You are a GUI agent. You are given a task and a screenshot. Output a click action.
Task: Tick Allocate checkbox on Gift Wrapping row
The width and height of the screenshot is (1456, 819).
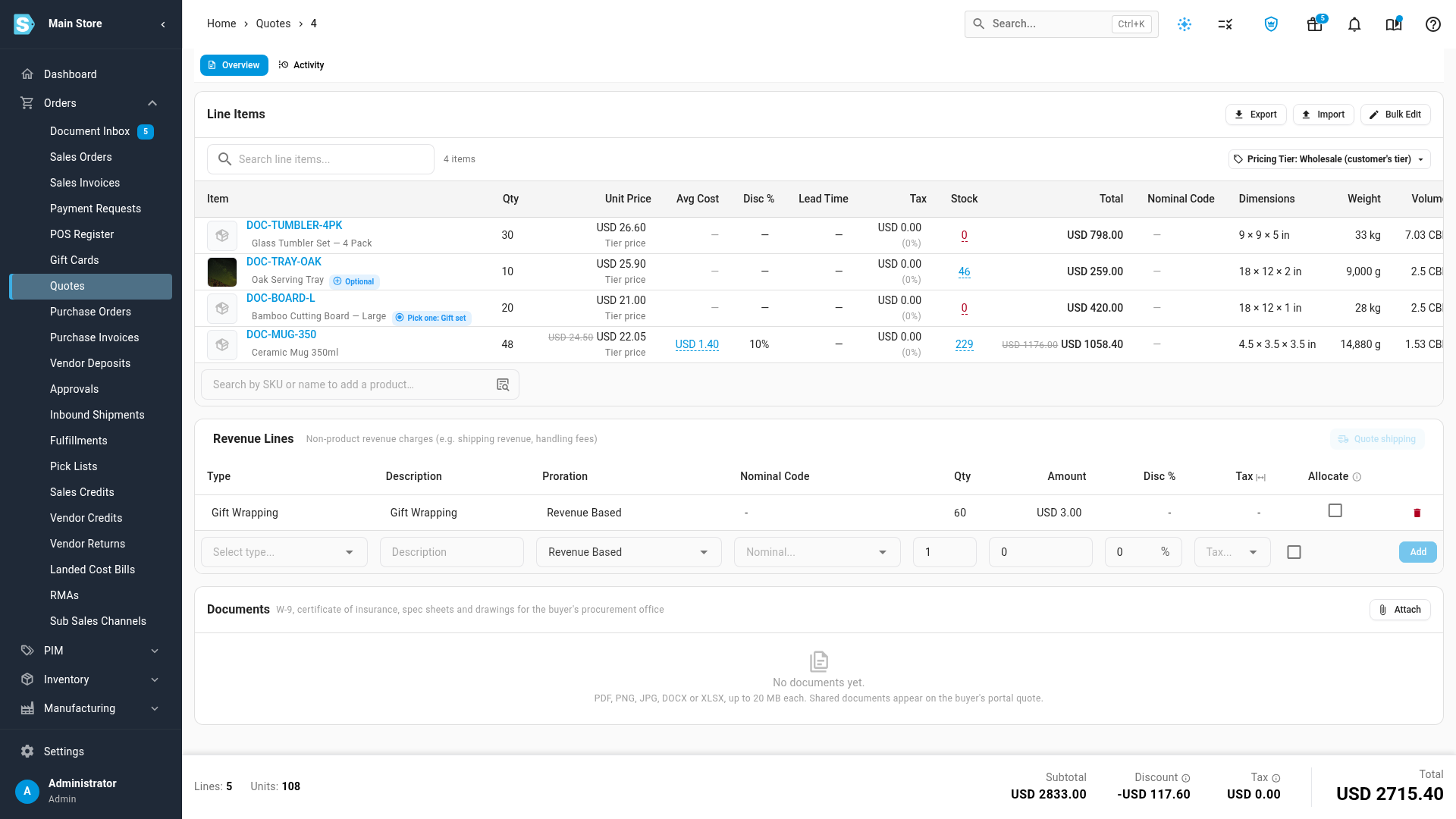tap(1335, 511)
